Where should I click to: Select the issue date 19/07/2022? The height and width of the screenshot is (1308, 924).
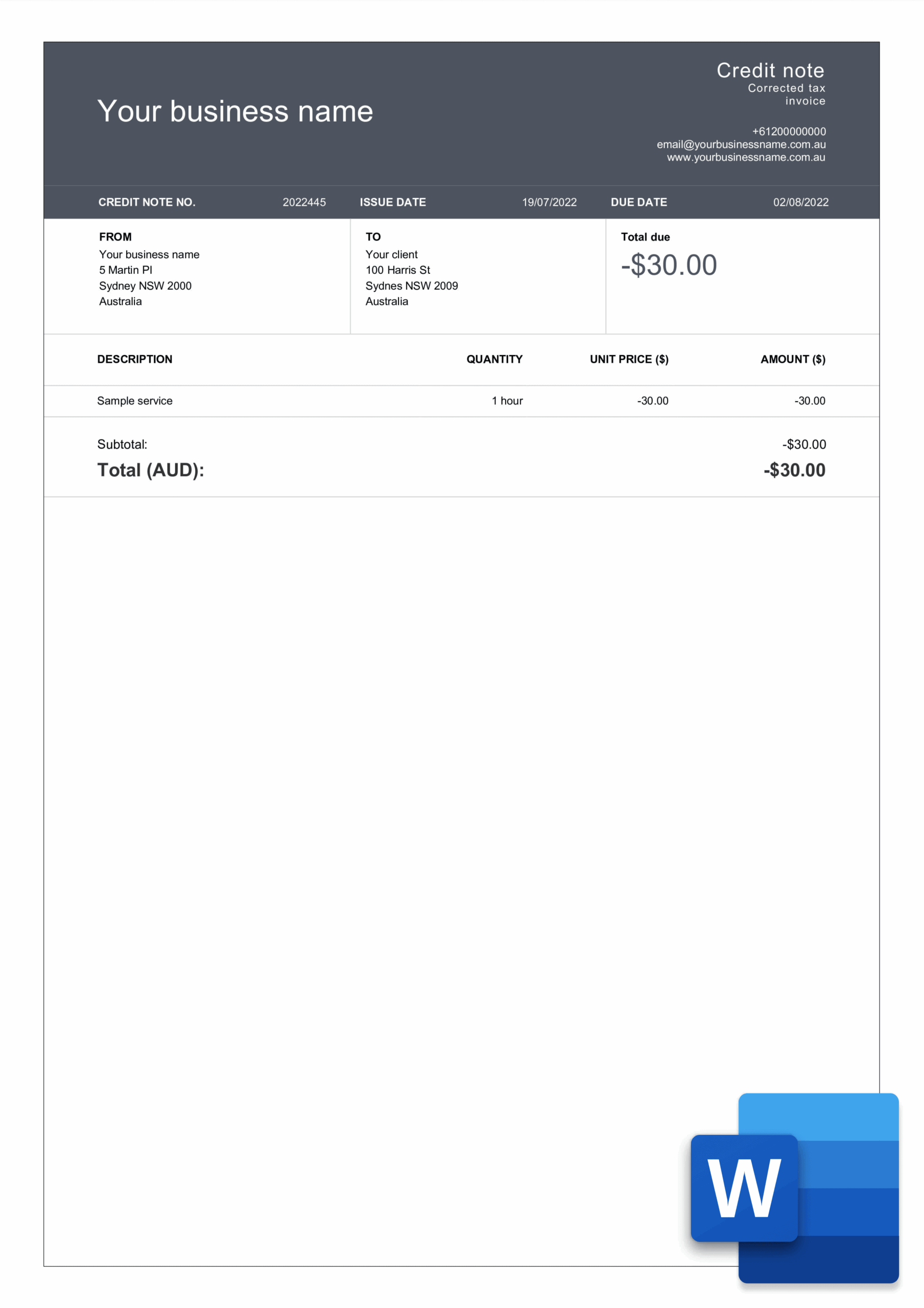(x=549, y=202)
